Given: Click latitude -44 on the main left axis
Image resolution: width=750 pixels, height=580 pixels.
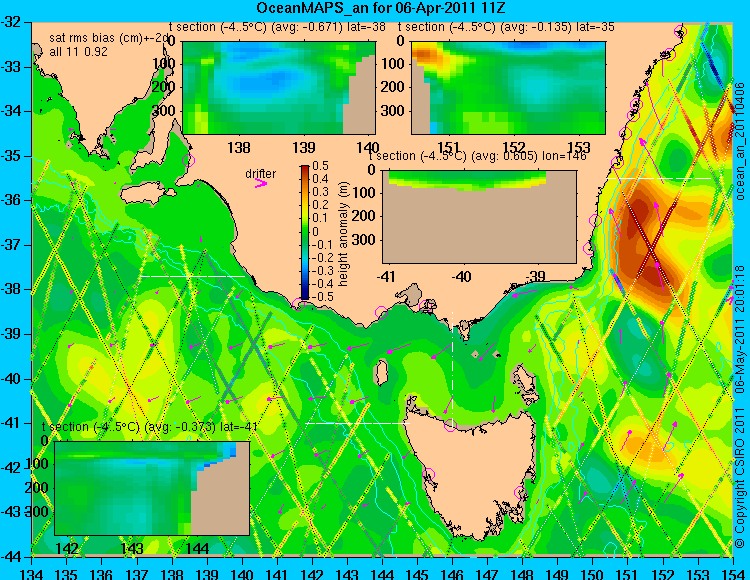Looking at the screenshot, I should click(11, 557).
